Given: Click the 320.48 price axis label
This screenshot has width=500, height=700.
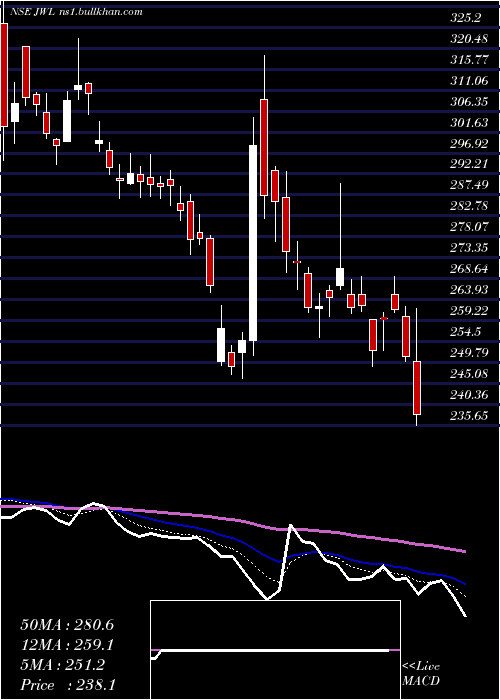Looking at the screenshot, I should [x=469, y=39].
